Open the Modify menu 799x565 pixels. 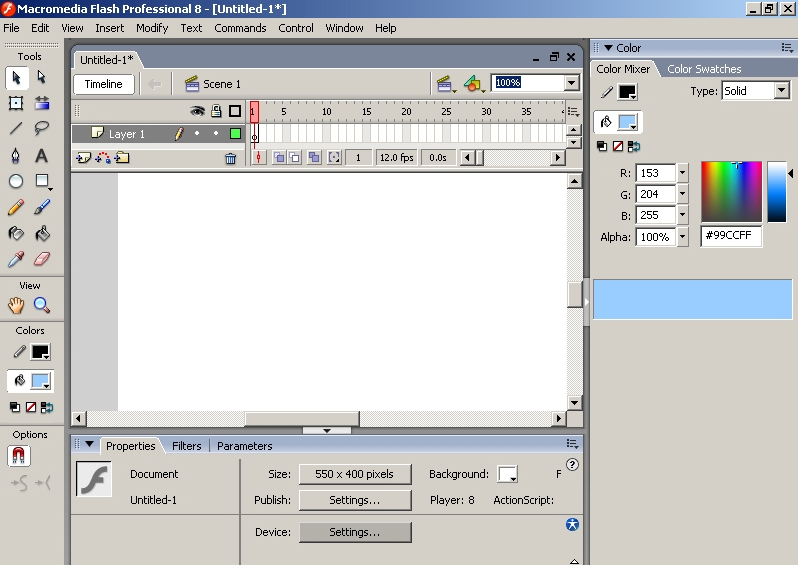[x=152, y=28]
